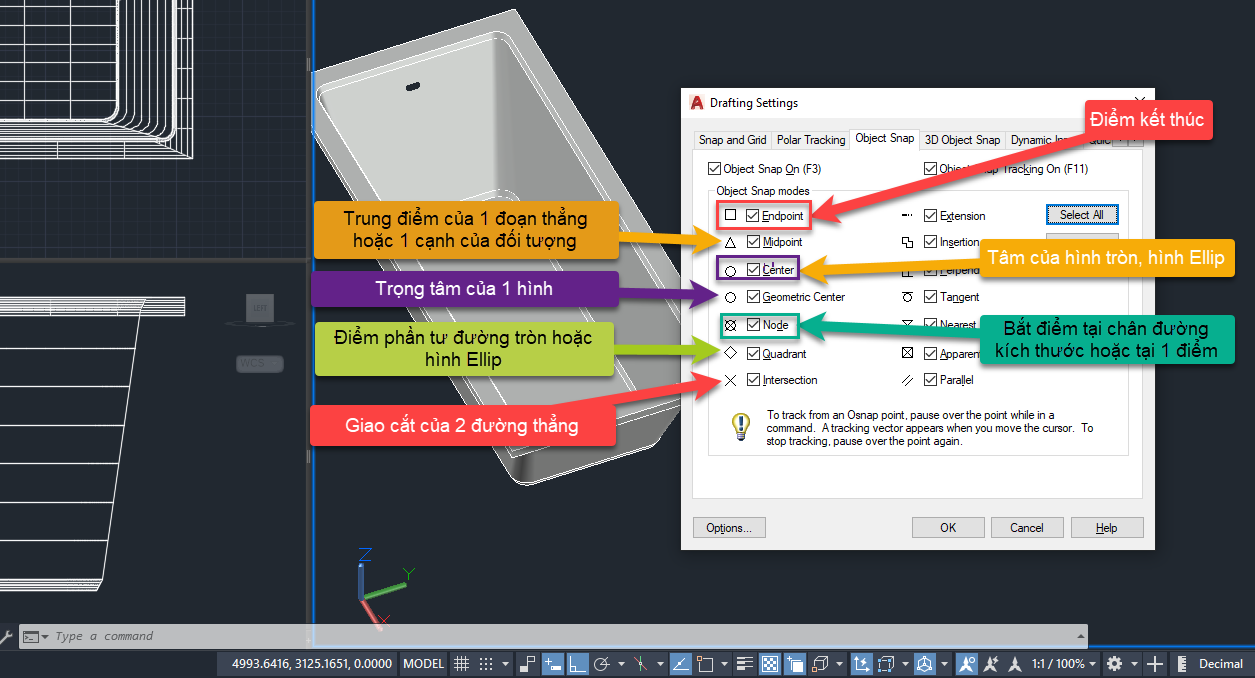The height and width of the screenshot is (678, 1255).
Task: Click the Units ruler icon beside Decimal
Action: click(1180, 663)
